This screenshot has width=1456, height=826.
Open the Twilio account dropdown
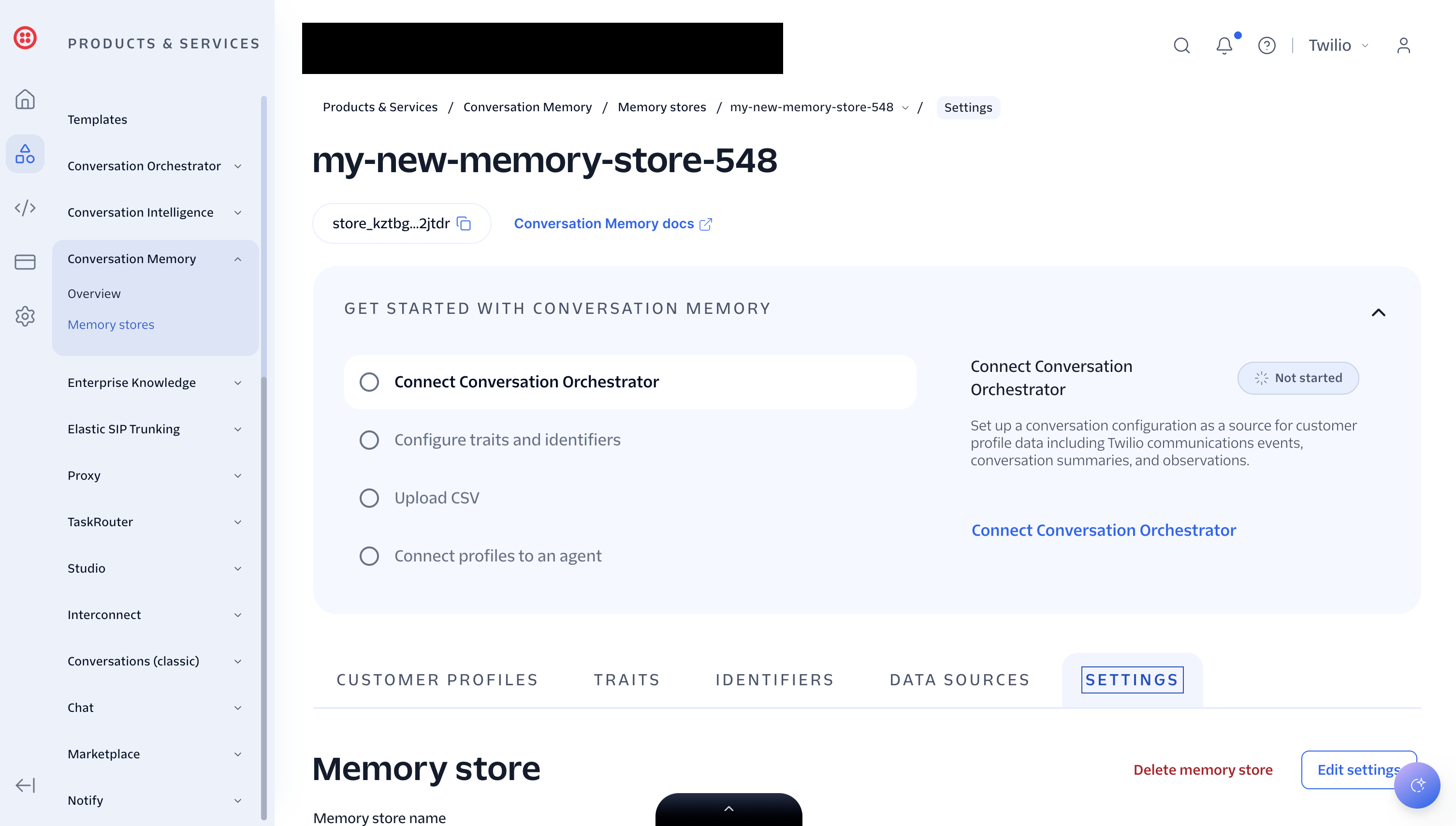click(x=1338, y=45)
